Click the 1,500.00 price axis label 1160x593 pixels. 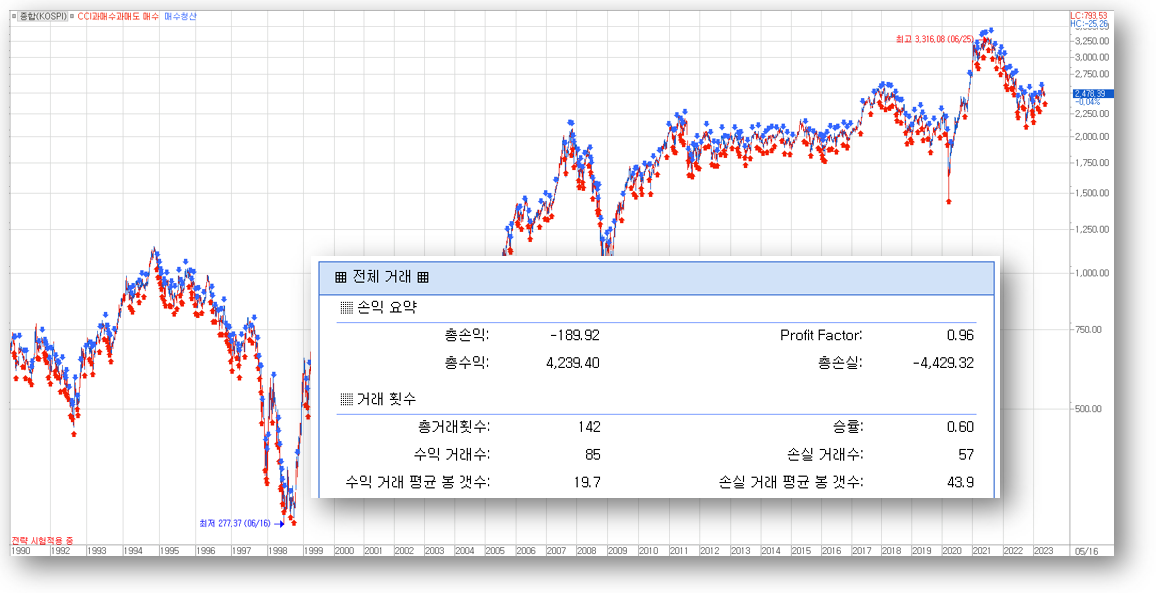1092,194
